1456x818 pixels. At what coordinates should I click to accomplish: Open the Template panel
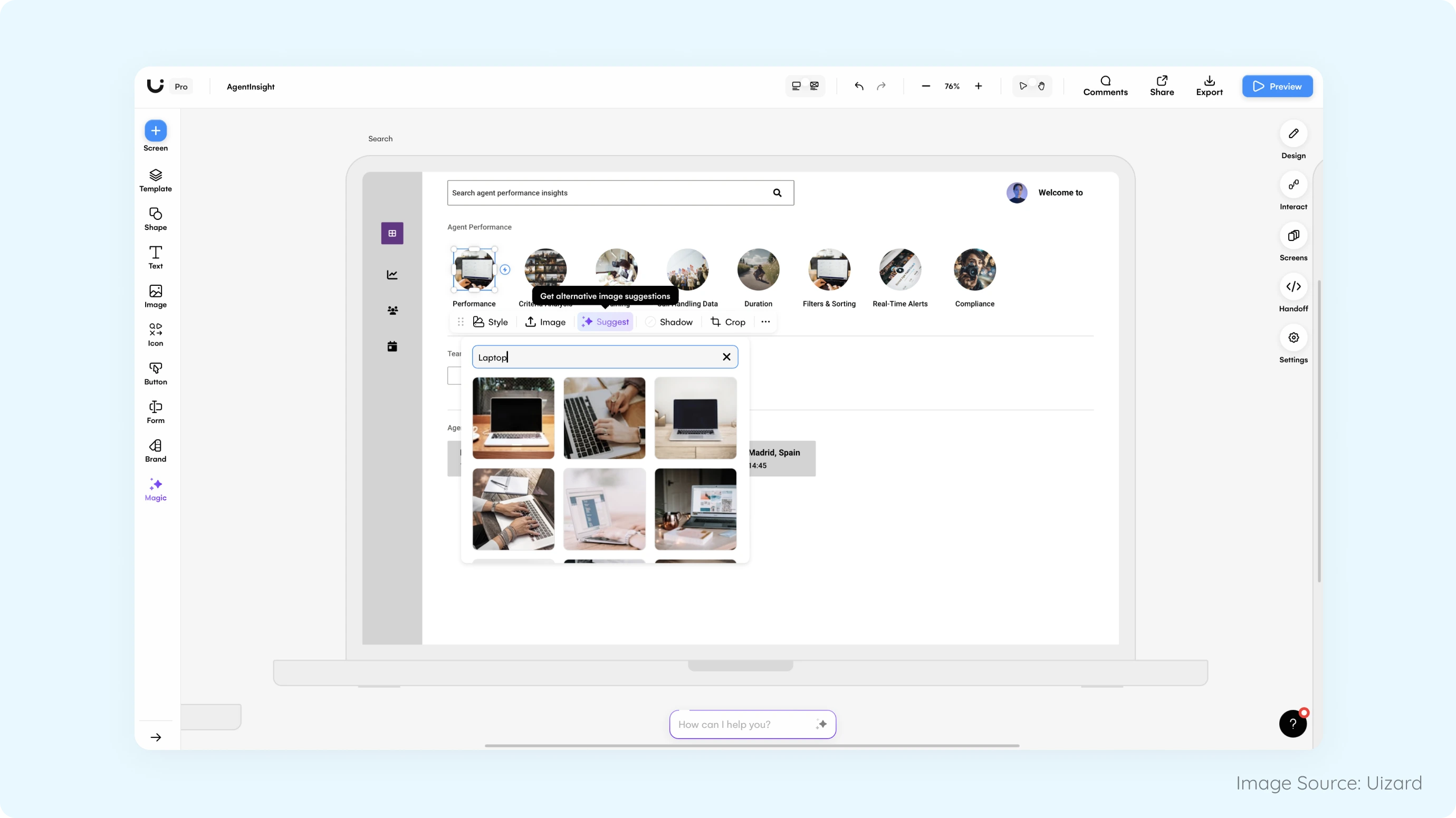coord(156,180)
